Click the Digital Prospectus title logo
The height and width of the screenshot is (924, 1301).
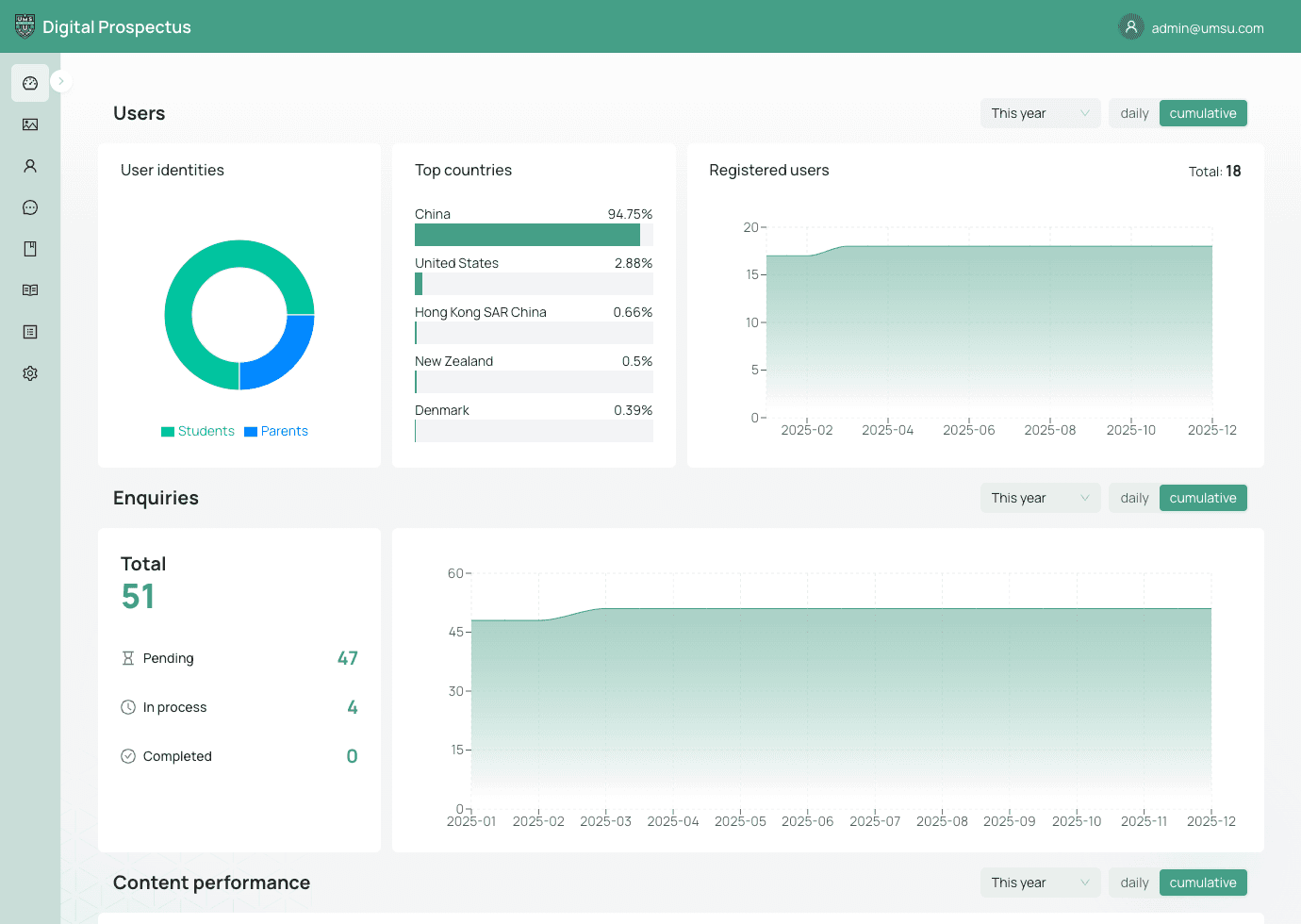tap(104, 27)
